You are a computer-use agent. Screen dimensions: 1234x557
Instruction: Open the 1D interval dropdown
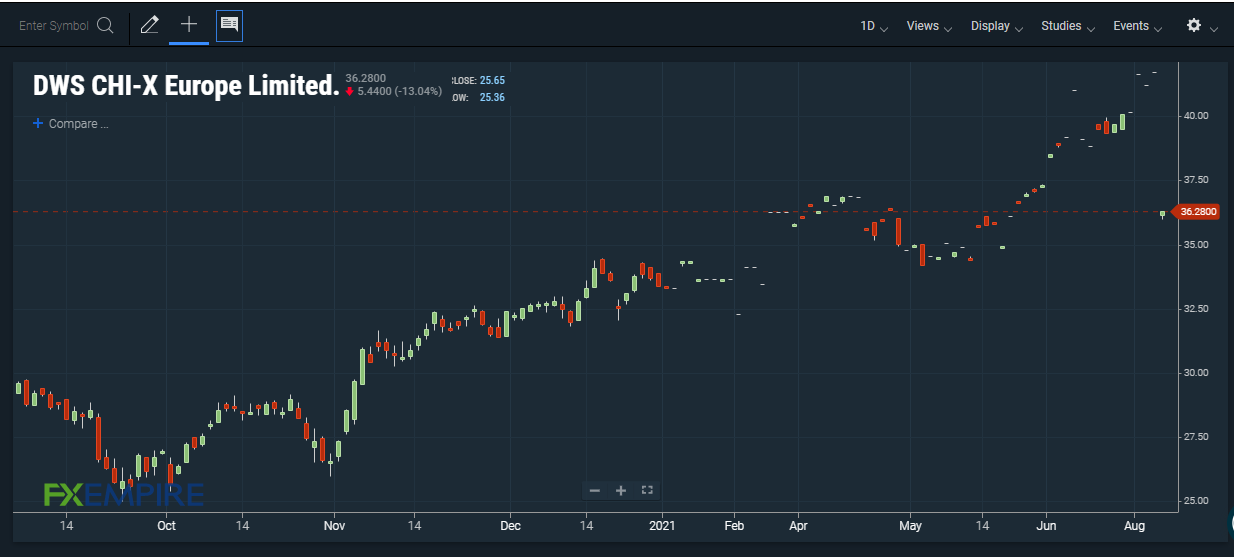[x=874, y=26]
